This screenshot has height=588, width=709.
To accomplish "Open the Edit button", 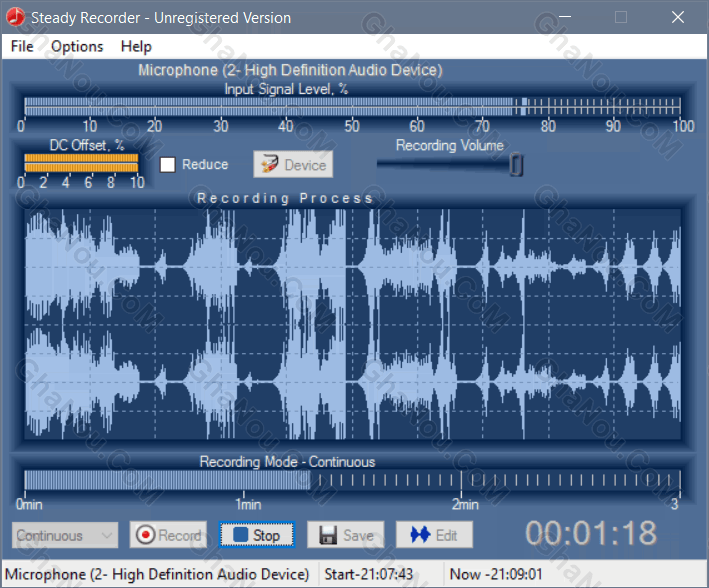I will coord(435,535).
